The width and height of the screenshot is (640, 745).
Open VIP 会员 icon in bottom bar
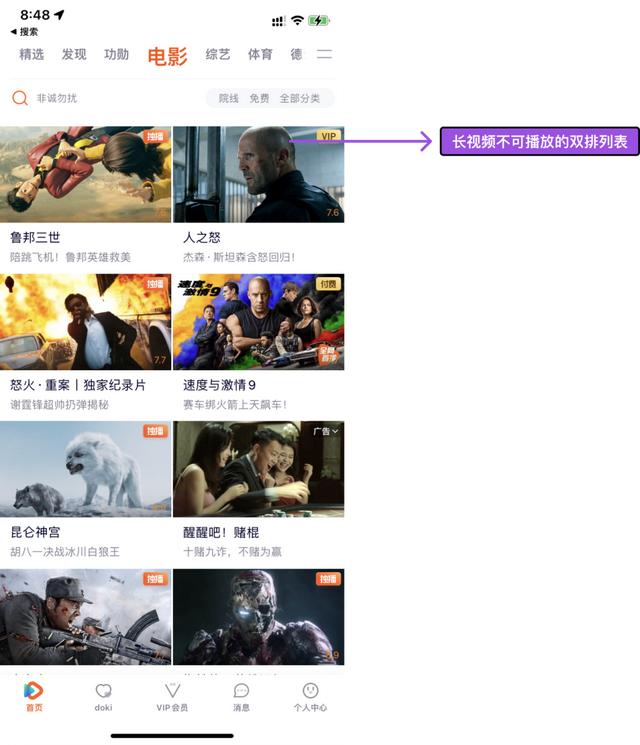pos(172,691)
